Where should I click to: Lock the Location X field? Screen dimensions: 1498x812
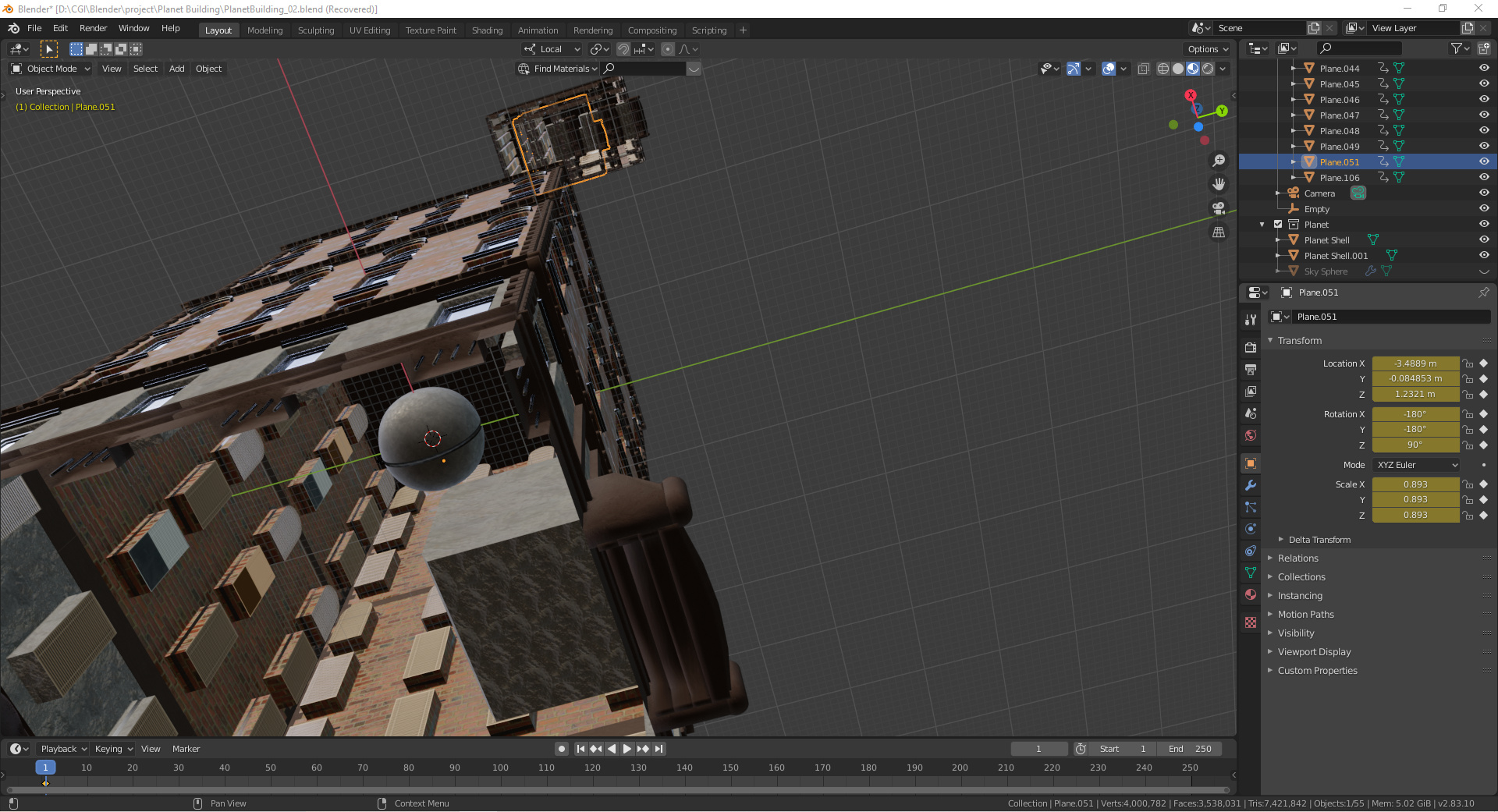pyautogui.click(x=1468, y=363)
